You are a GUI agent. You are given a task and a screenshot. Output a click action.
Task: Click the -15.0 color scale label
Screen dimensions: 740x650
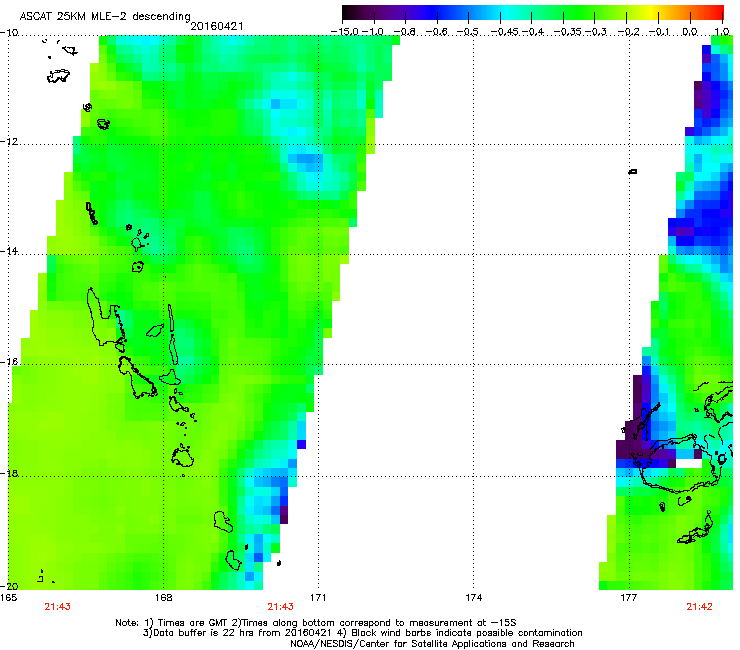(345, 32)
